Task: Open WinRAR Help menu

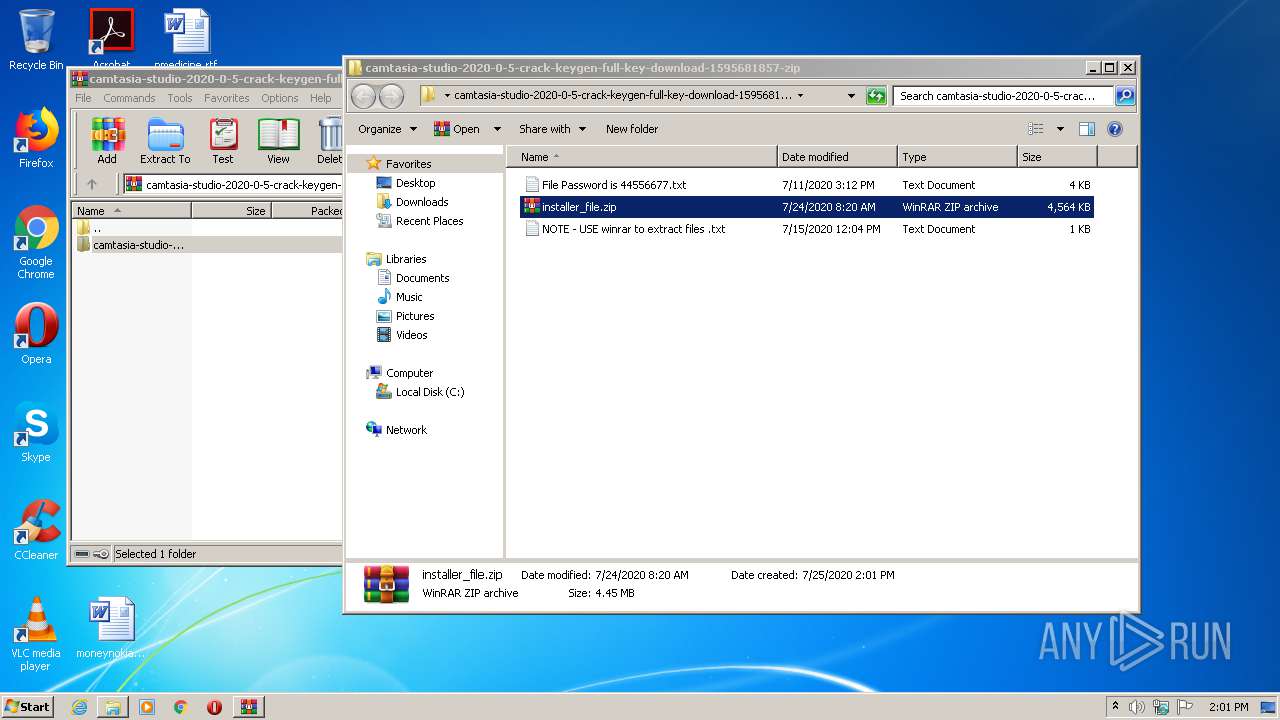Action: [320, 98]
